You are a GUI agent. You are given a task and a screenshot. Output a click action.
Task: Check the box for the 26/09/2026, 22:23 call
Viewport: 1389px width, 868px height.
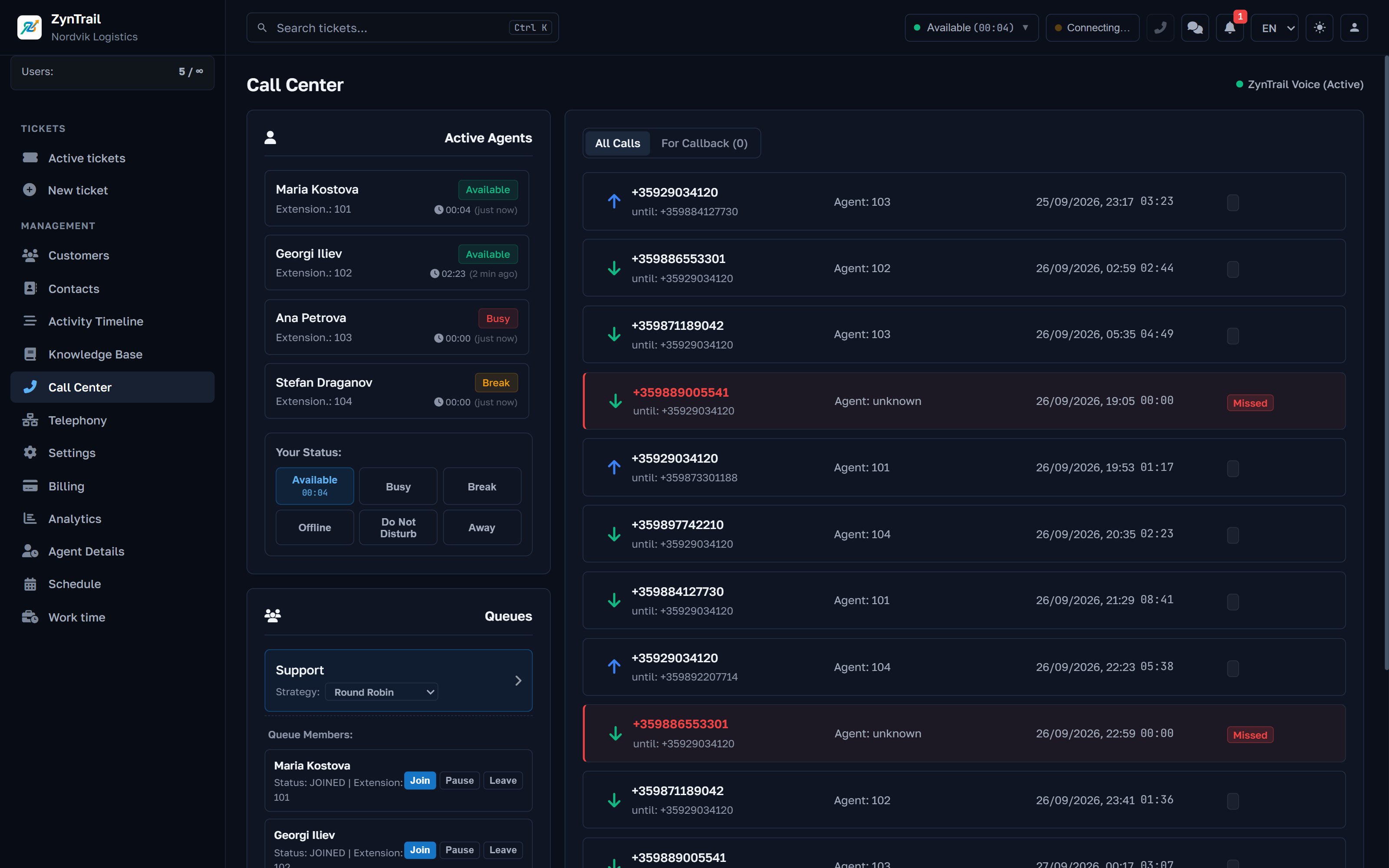pyautogui.click(x=1233, y=668)
